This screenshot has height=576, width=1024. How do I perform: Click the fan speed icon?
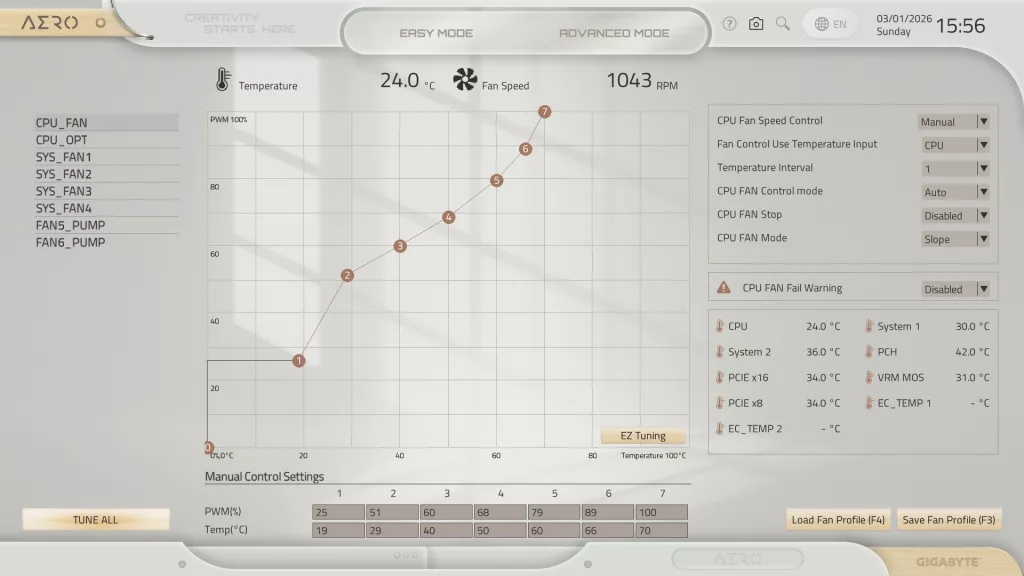pos(465,80)
